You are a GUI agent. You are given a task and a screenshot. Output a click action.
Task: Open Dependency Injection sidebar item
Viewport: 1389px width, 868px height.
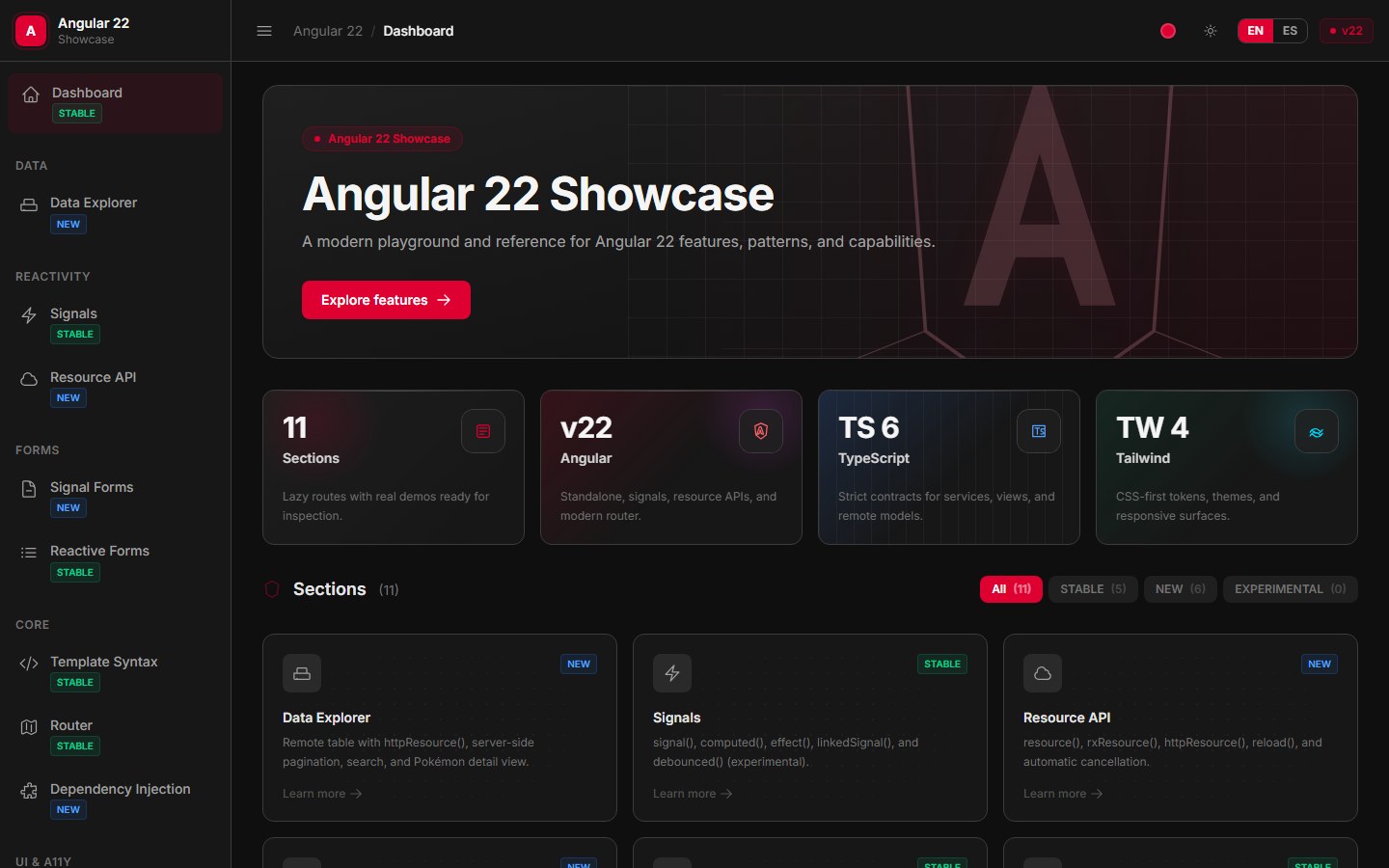click(115, 799)
